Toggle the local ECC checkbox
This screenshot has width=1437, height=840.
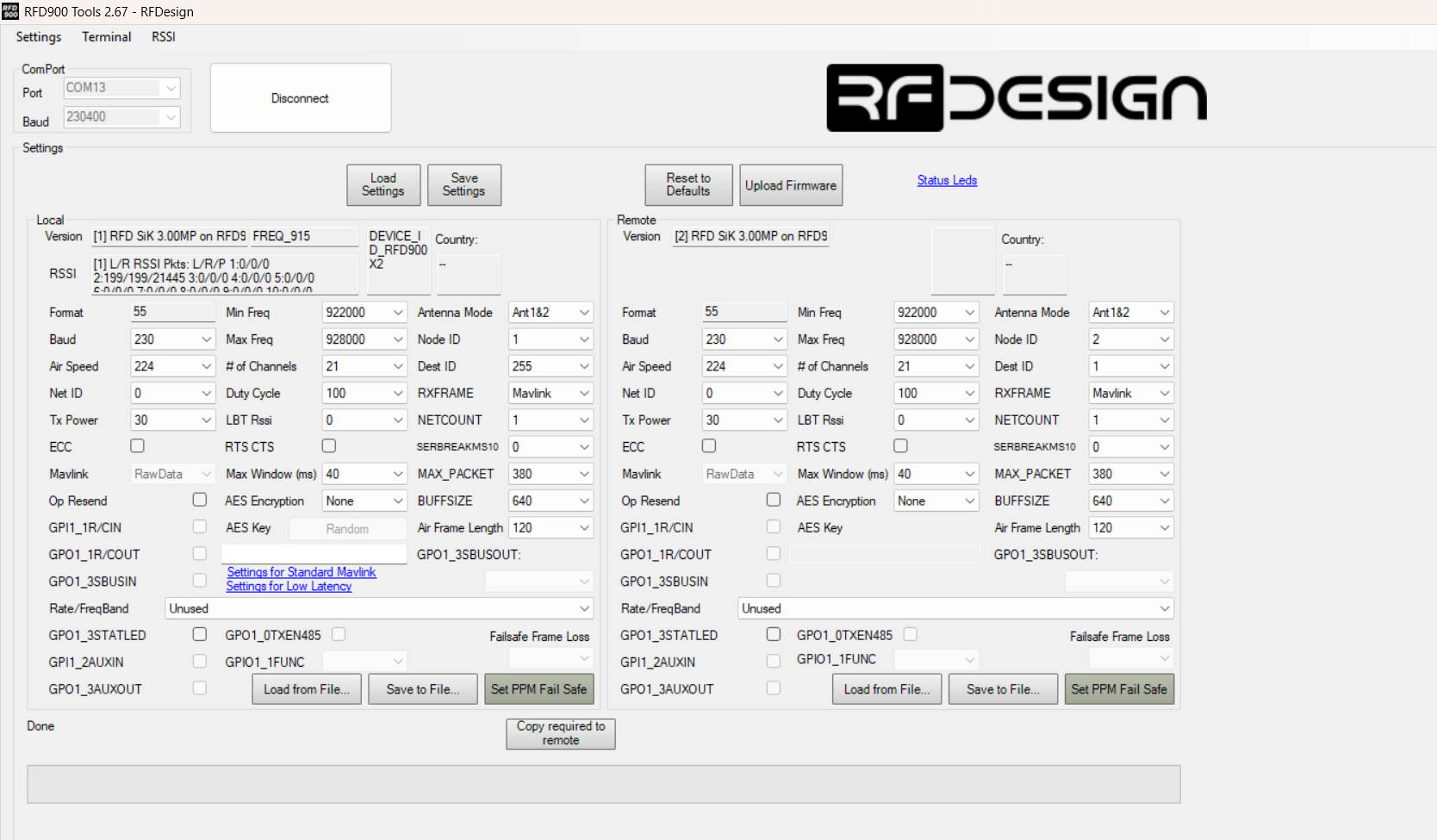point(137,445)
